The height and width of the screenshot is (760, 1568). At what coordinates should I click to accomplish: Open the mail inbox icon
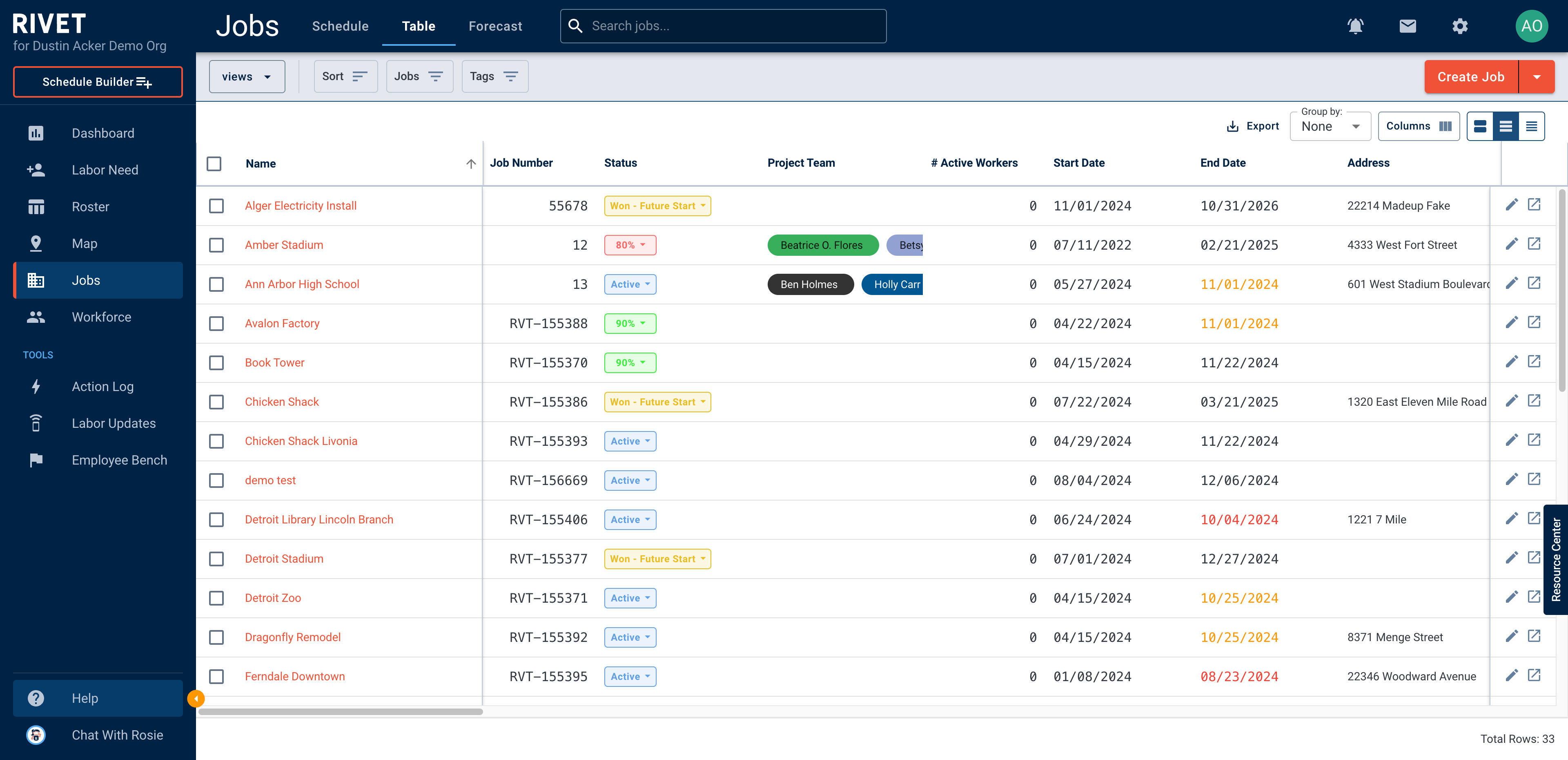(x=1407, y=26)
